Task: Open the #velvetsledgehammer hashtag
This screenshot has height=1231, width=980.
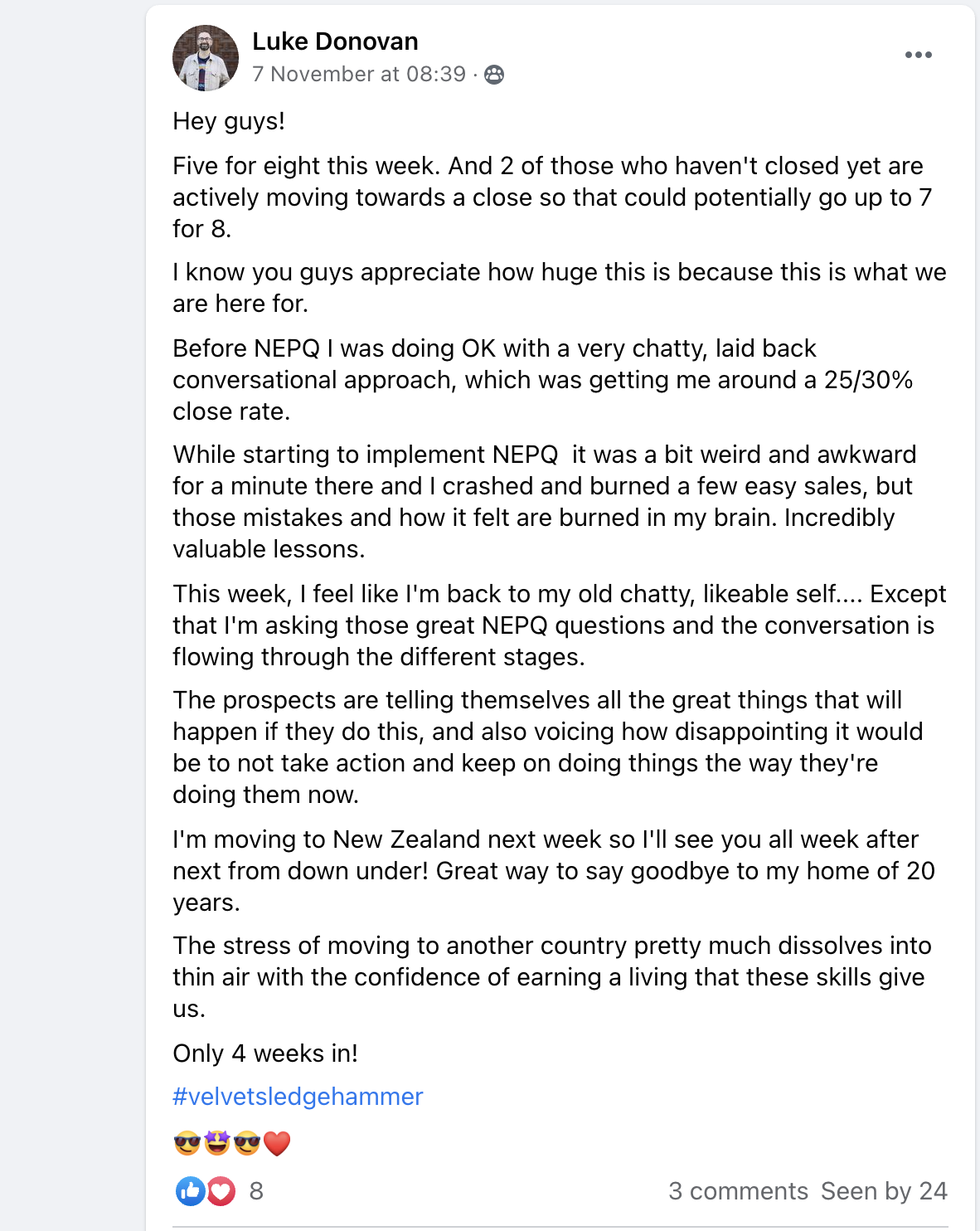Action: click(x=298, y=1097)
